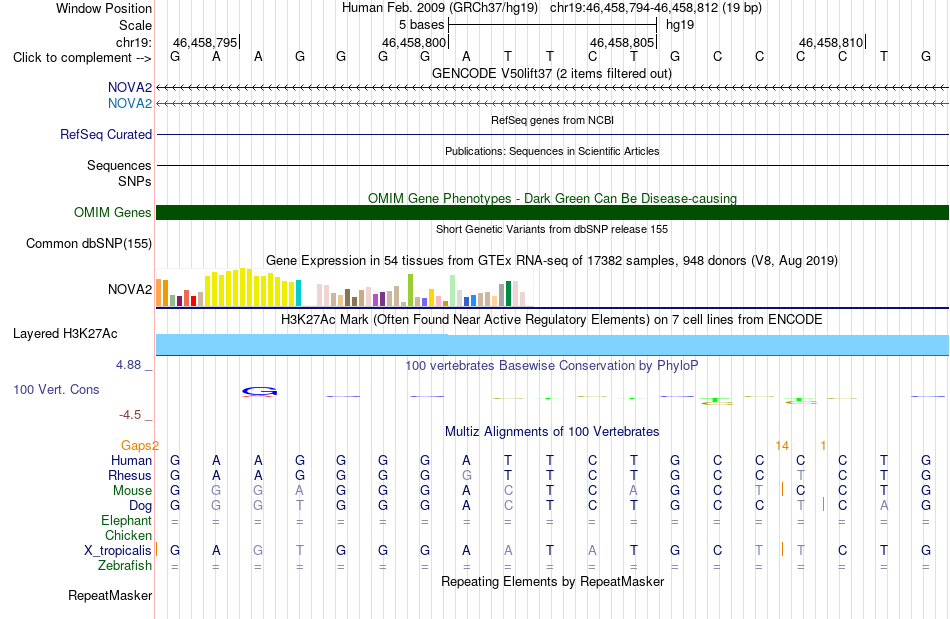Click the 'RefSeq genes from NCBI' title
The height and width of the screenshot is (619, 950).
coord(553,121)
